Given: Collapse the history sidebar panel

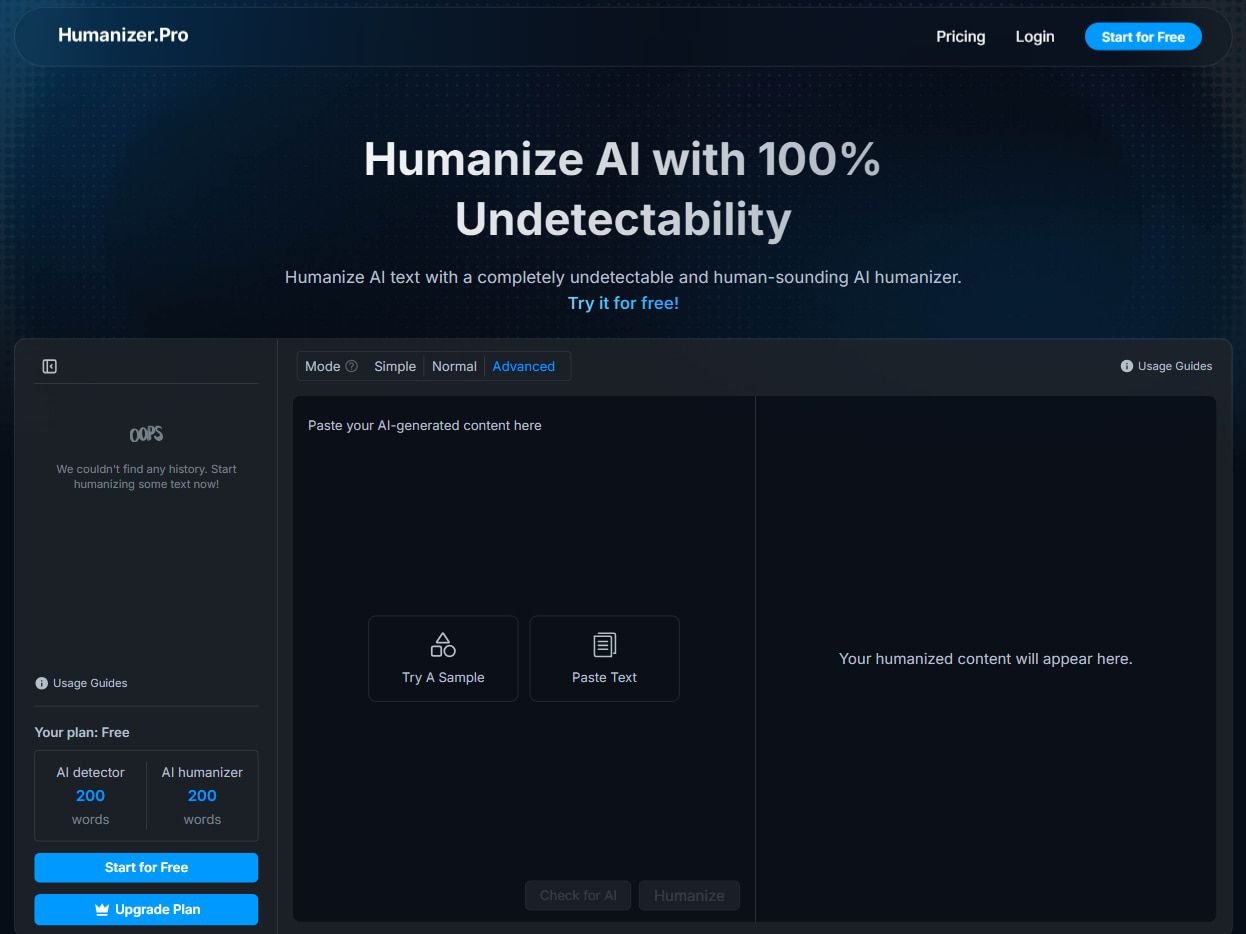Looking at the screenshot, I should click(x=49, y=366).
